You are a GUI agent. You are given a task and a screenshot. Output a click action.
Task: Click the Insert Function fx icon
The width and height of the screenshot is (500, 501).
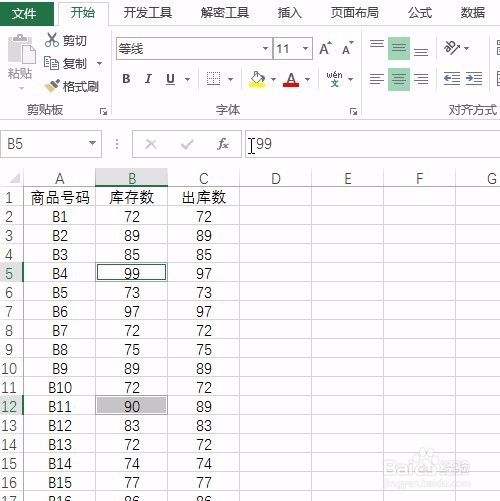(x=223, y=144)
